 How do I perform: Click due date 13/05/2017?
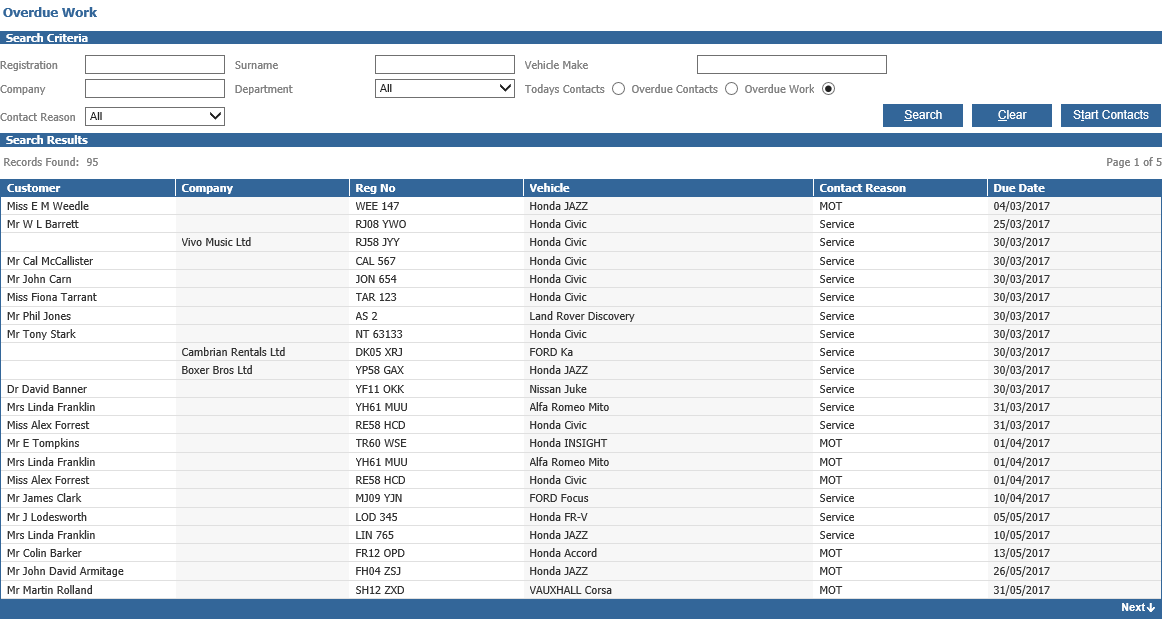1021,553
